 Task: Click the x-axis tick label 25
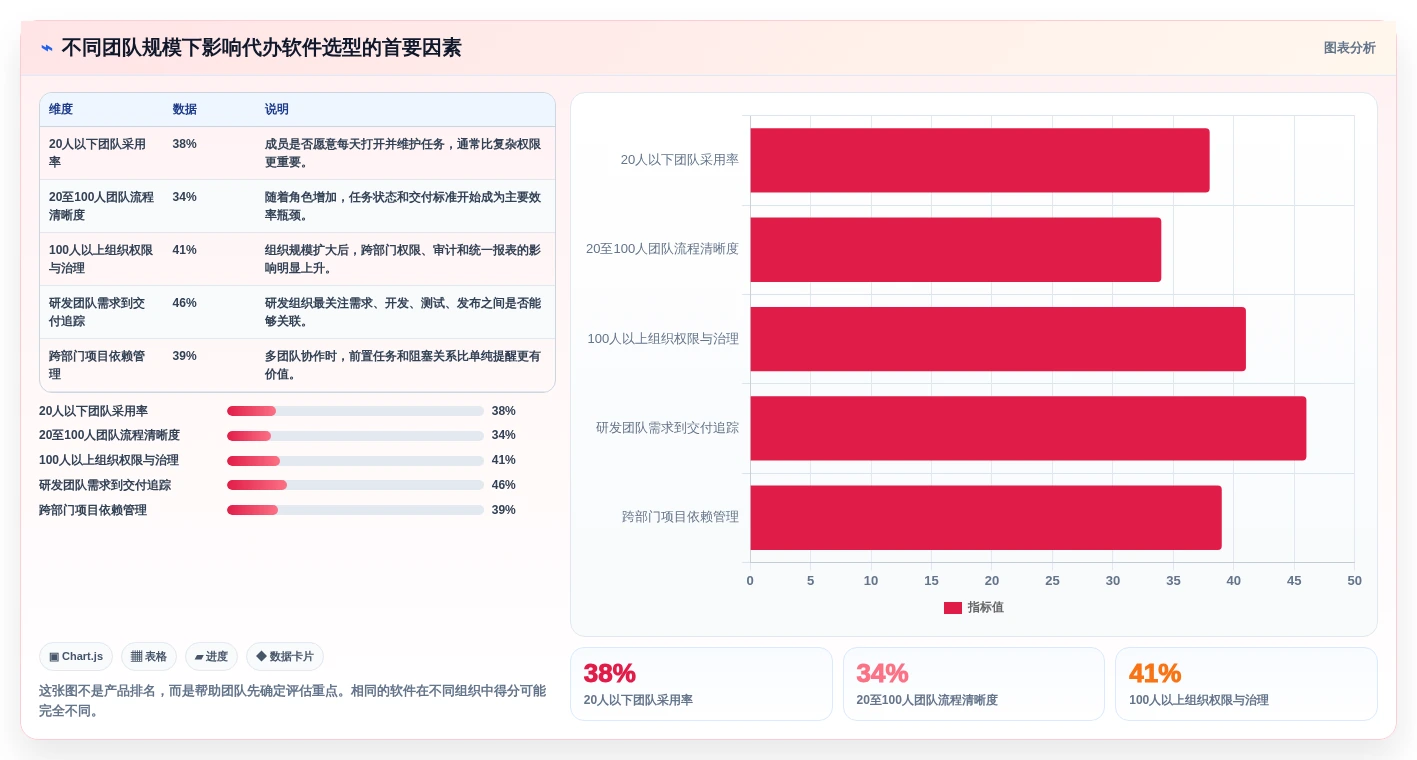(x=1052, y=581)
